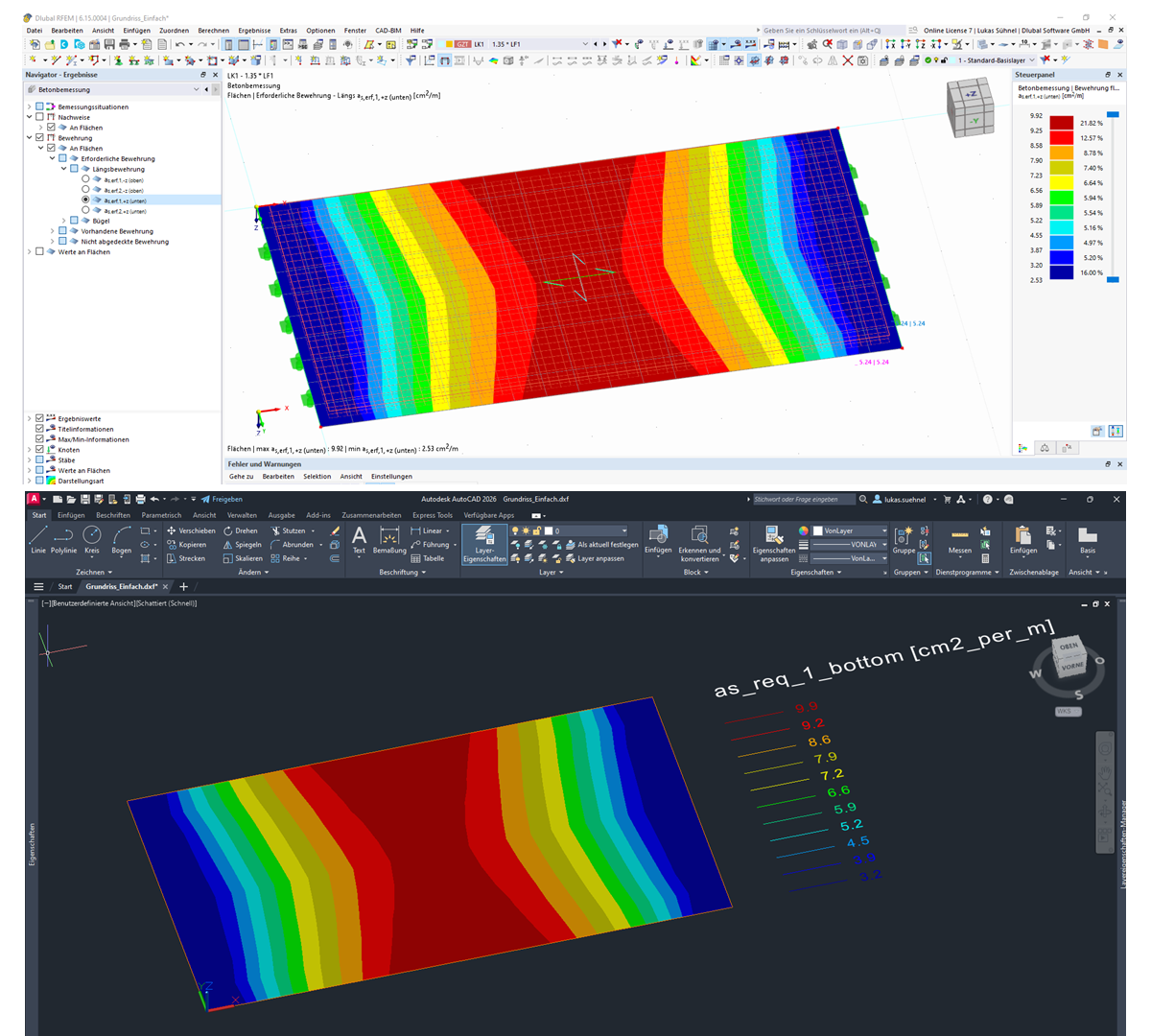Select the as,erf,2,+z (unten) radio button
Viewport: 1151px width, 1036px height.
85,210
